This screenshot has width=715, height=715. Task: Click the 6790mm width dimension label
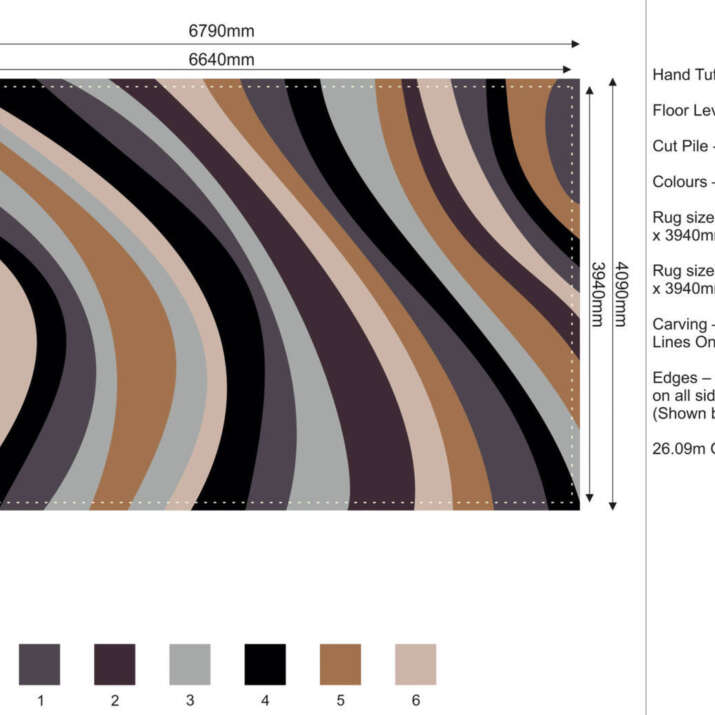coord(222,31)
